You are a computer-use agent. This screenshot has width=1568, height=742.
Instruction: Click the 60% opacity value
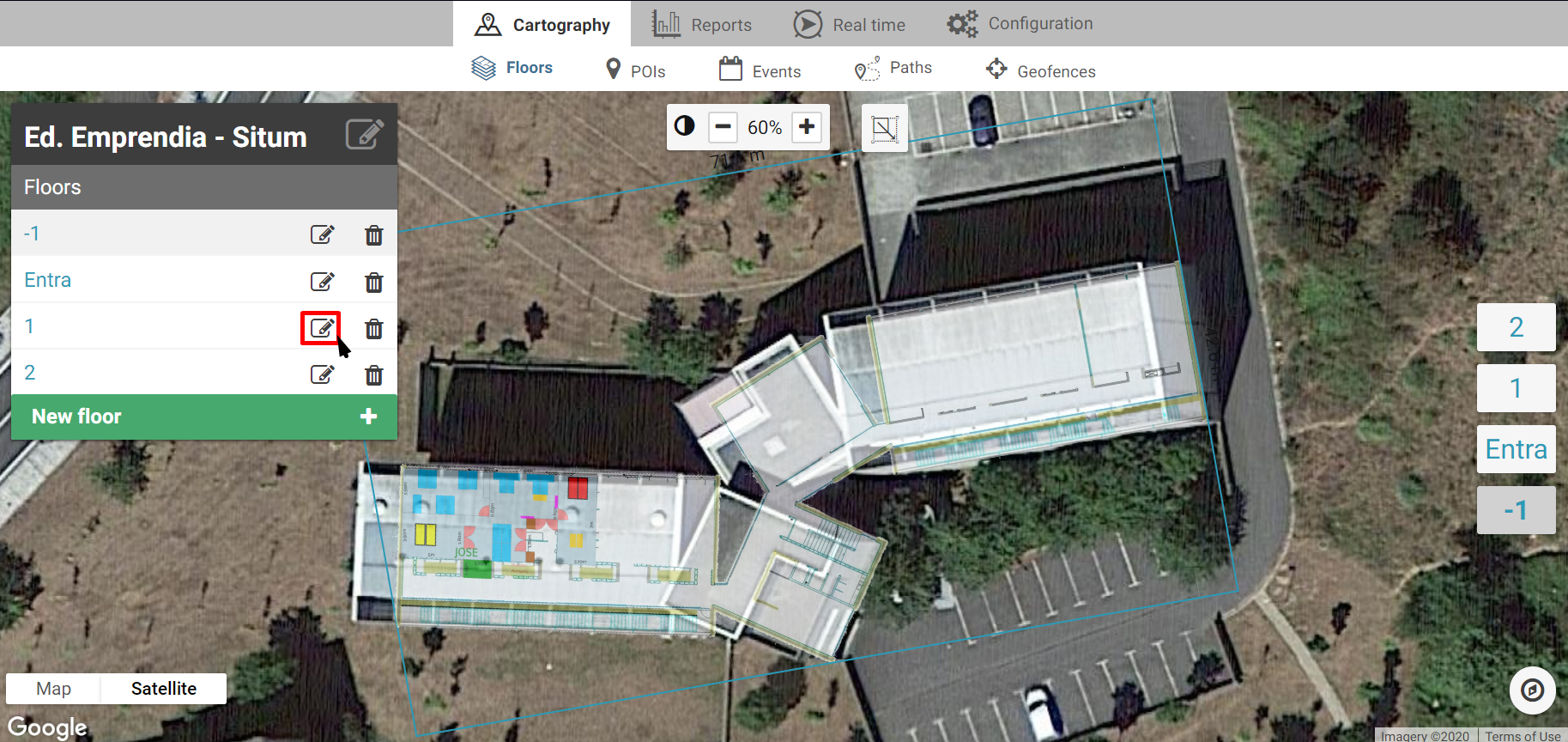(x=765, y=127)
